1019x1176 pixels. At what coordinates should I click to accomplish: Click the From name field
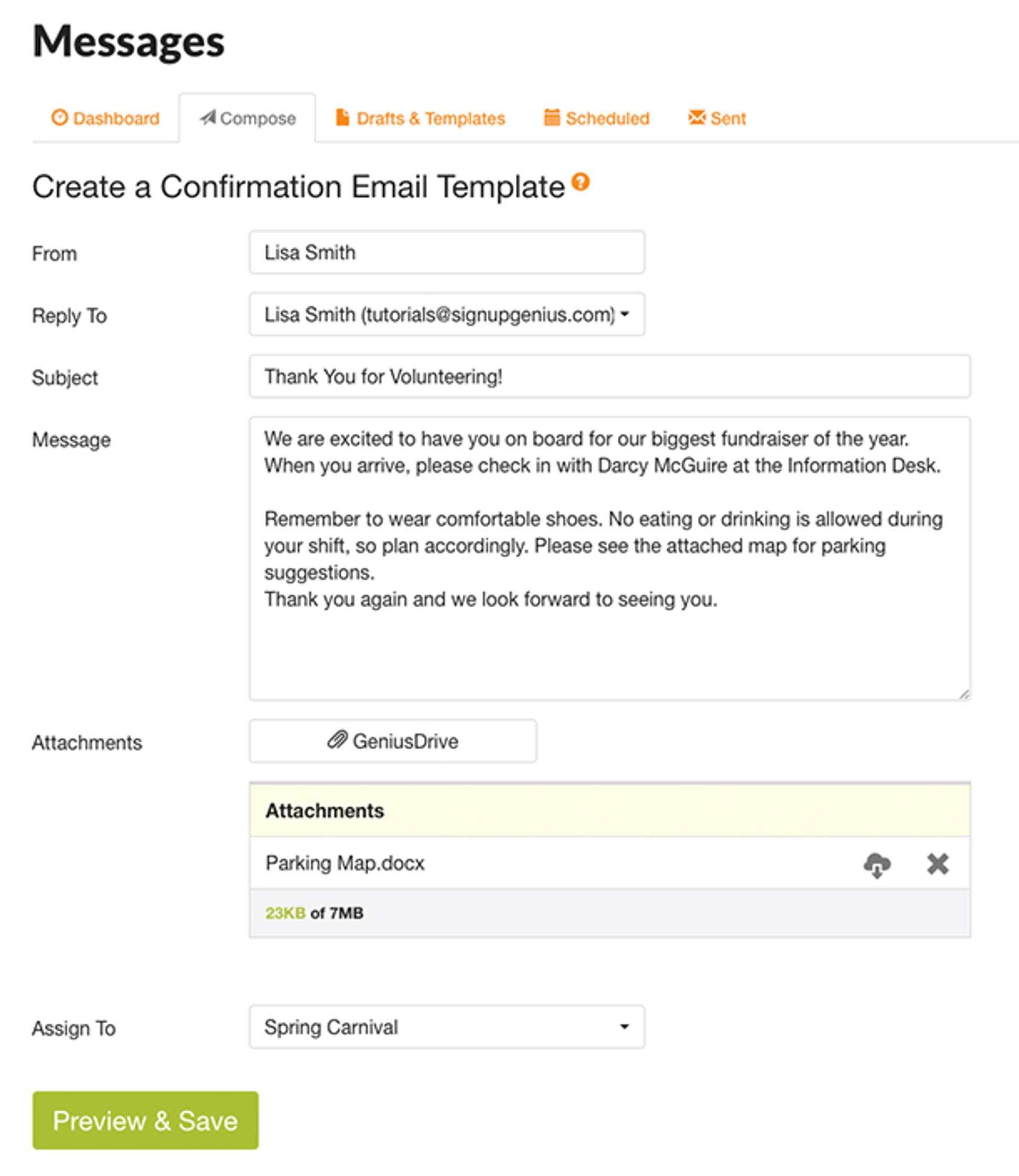pyautogui.click(x=447, y=252)
